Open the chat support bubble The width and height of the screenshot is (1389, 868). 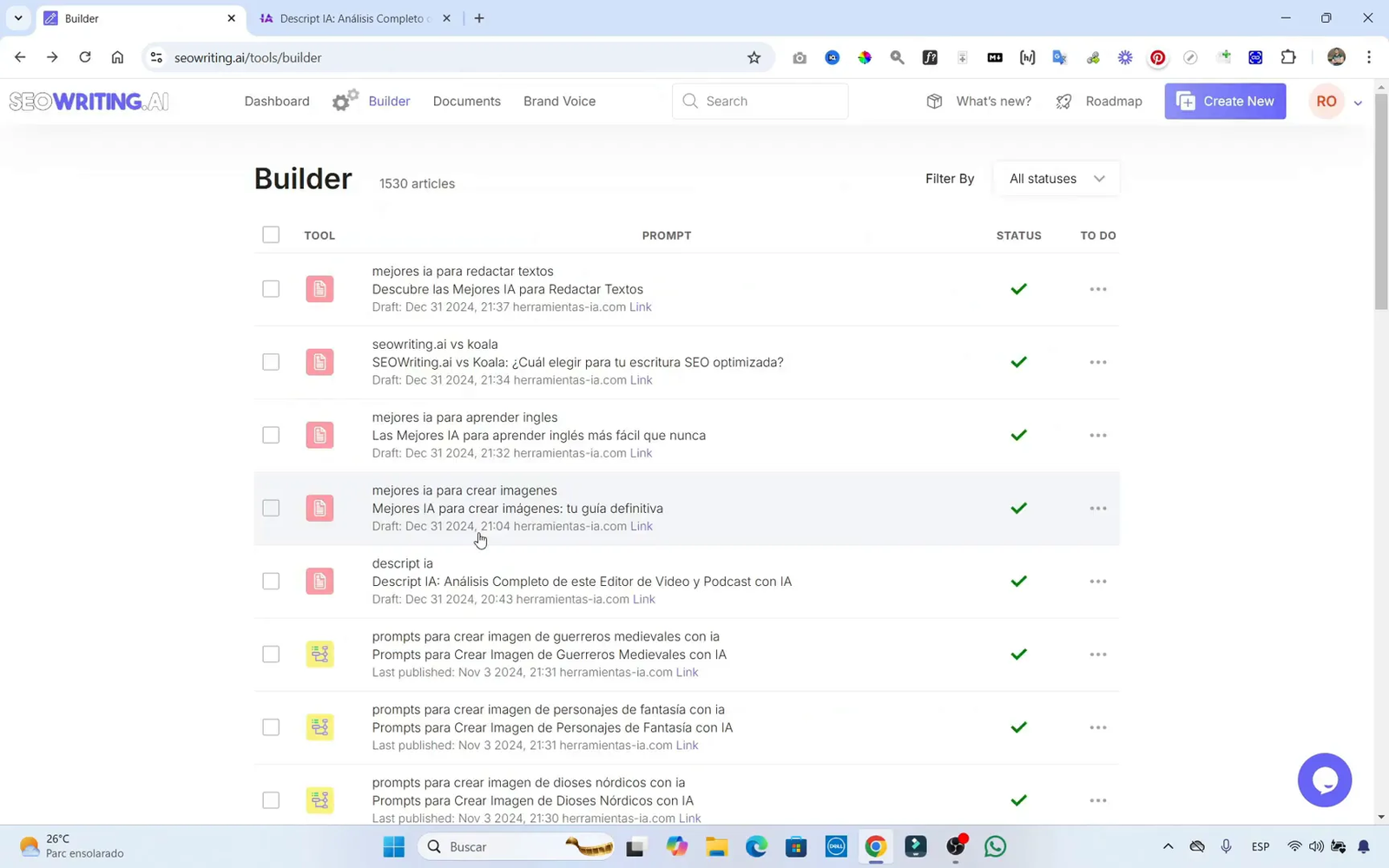[1325, 779]
